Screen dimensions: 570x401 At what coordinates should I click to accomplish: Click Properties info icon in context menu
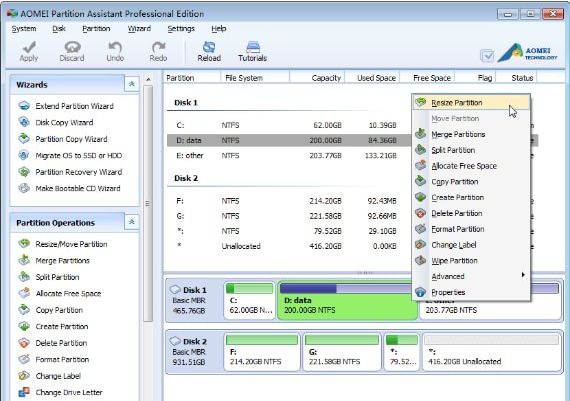421,292
